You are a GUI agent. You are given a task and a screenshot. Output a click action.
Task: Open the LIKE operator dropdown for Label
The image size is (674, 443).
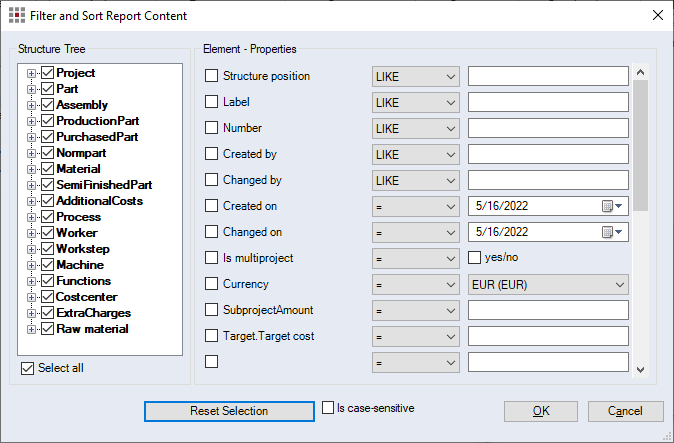click(414, 102)
